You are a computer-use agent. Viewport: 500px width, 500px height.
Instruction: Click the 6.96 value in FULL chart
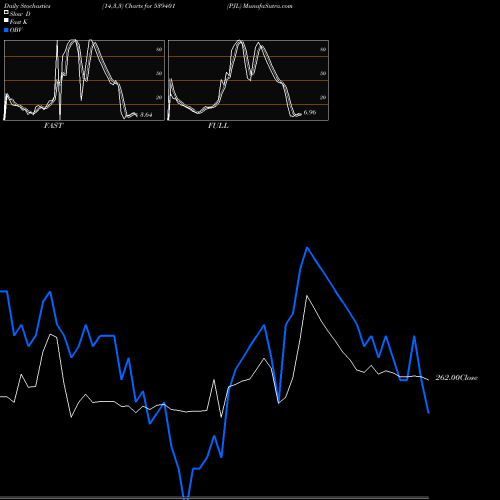click(310, 112)
